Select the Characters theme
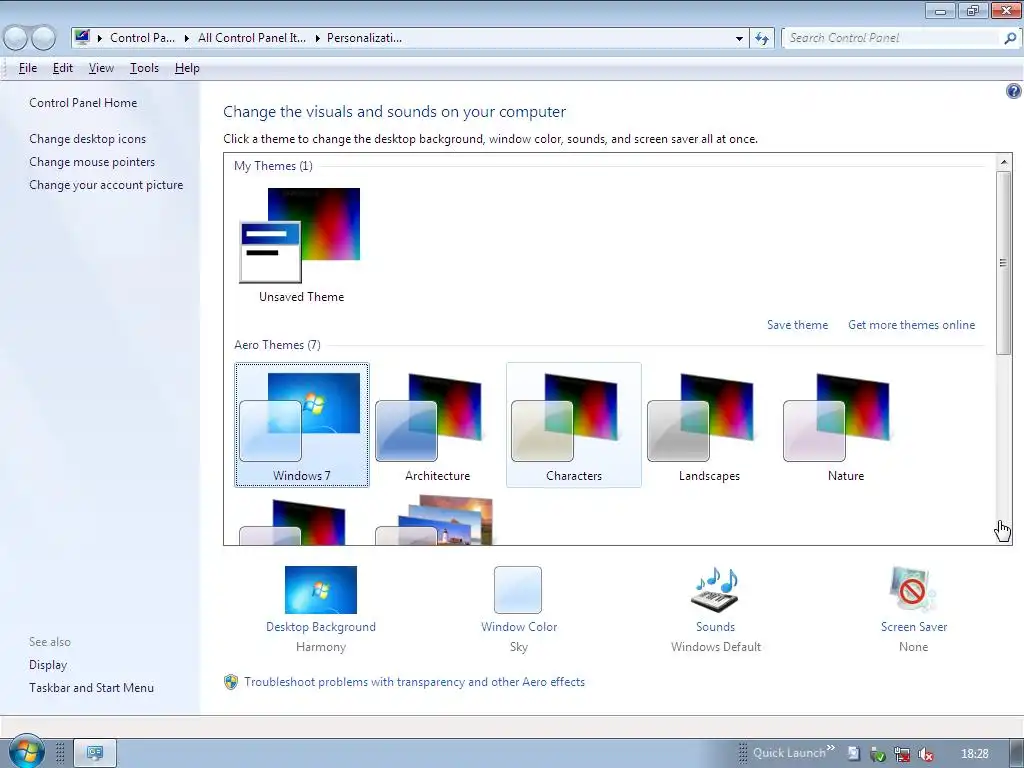This screenshot has width=1024, height=768. pyautogui.click(x=573, y=425)
